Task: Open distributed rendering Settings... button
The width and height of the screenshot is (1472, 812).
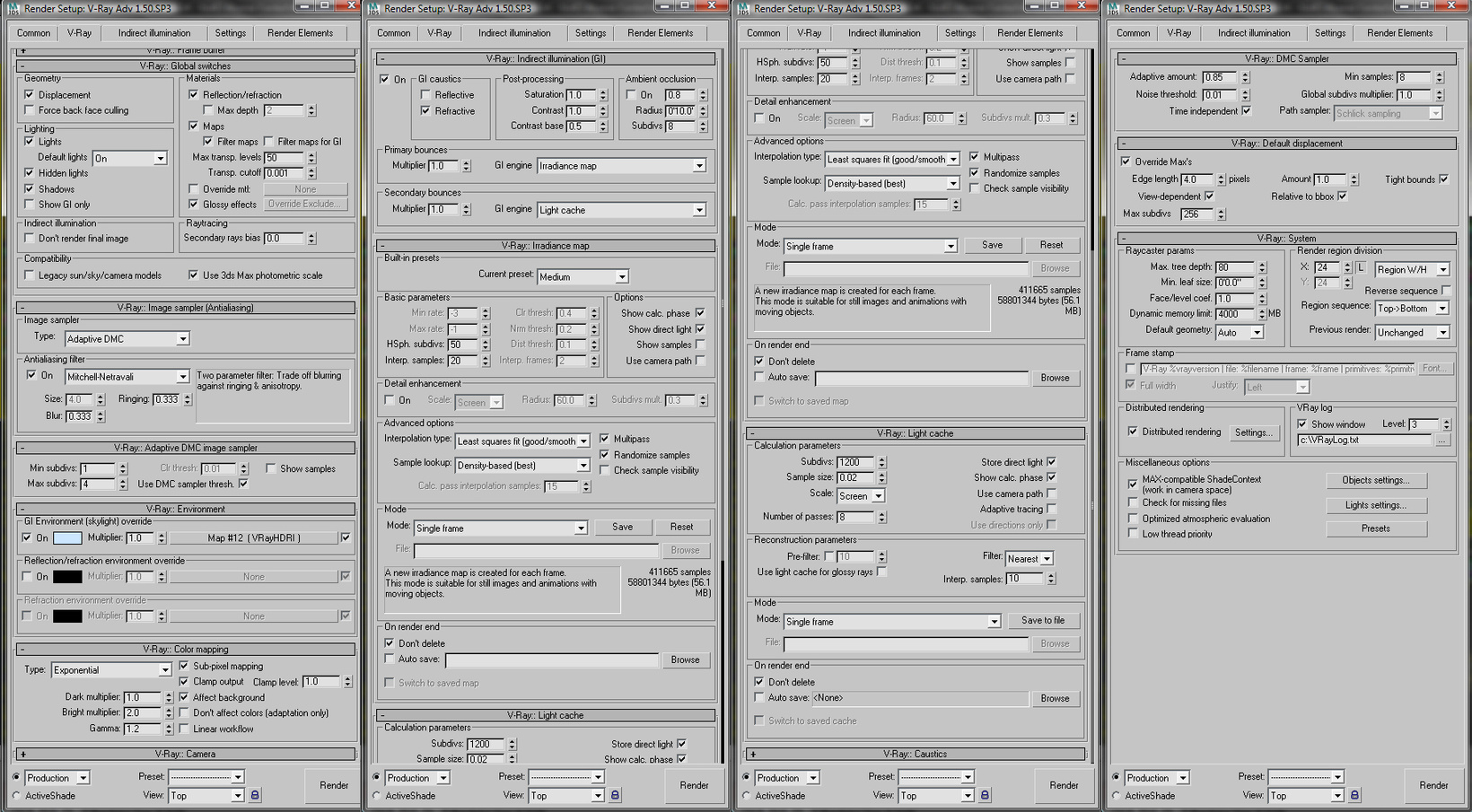Action: 1253,432
